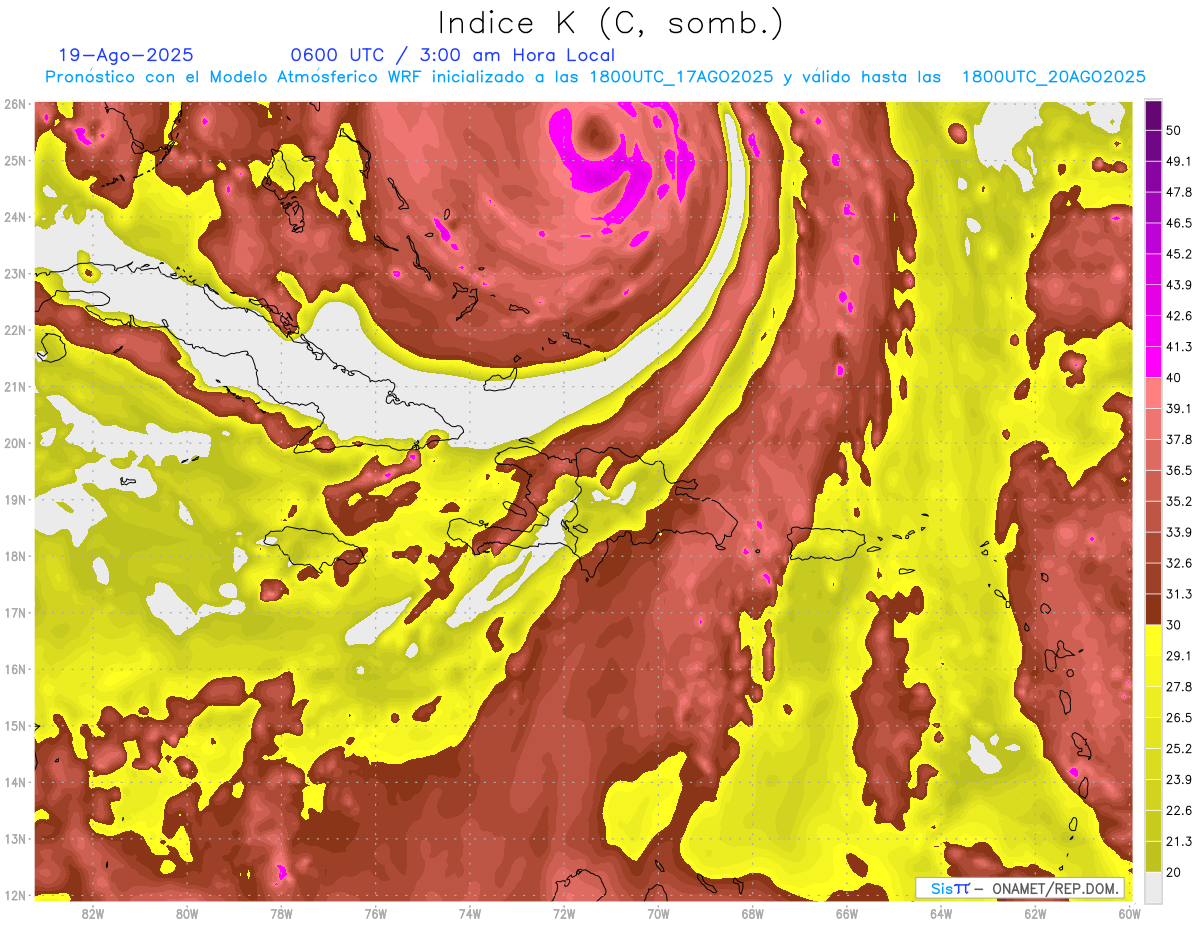Image resolution: width=1200 pixels, height=927 pixels.
Task: Click the '66W' longitude axis label
Action: tap(846, 913)
